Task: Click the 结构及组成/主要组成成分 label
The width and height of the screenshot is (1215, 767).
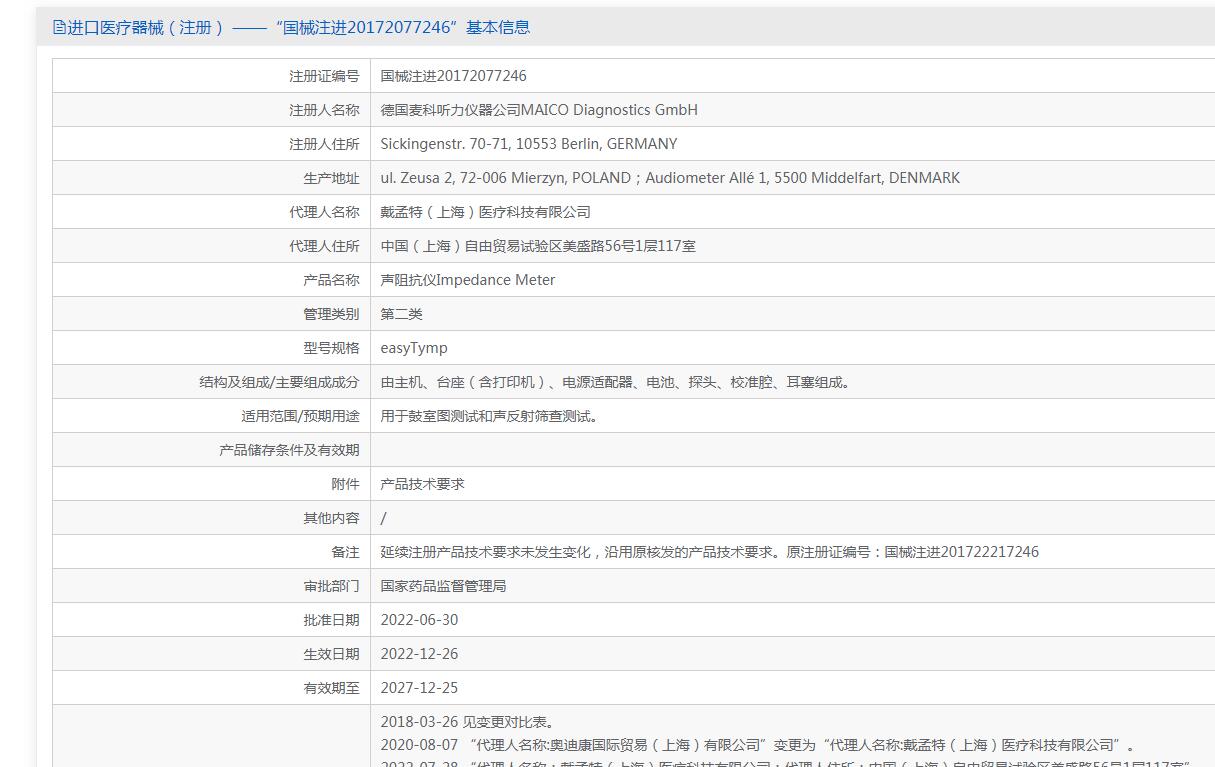Action: pyautogui.click(x=279, y=382)
